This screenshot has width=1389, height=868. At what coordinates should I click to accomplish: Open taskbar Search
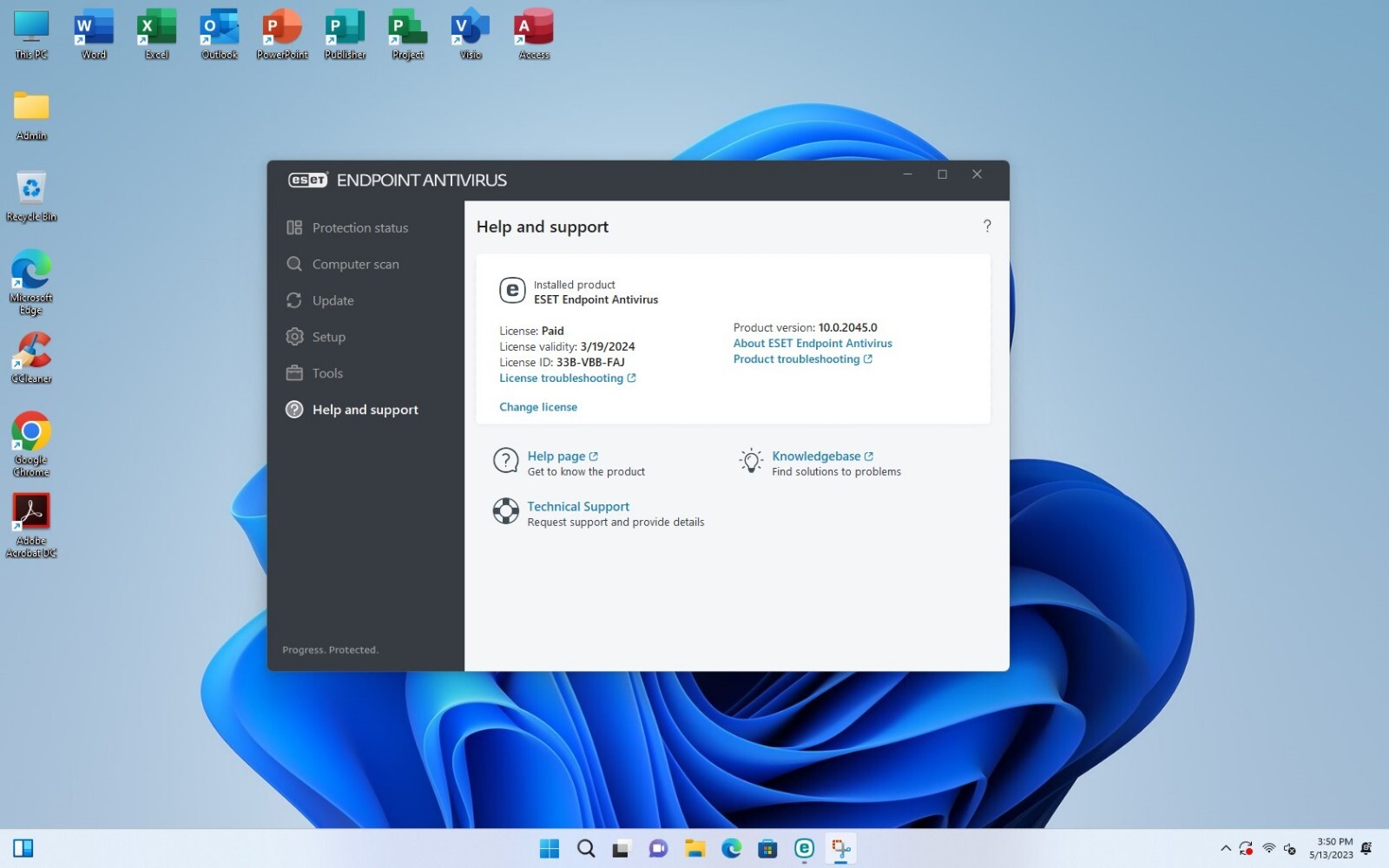coord(586,848)
